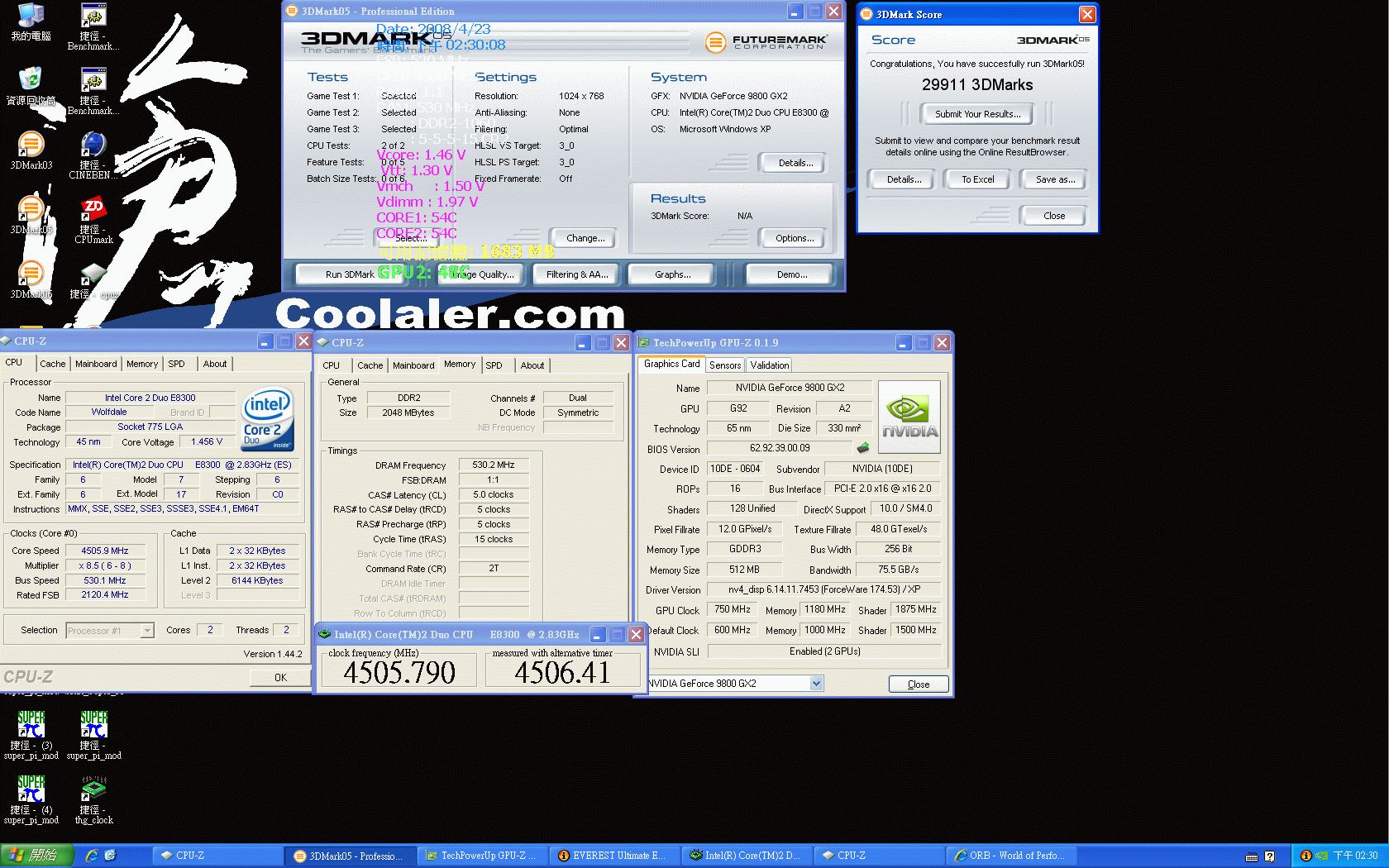Click the Close button in GPU-Z
Screen dimensions: 1389x868
tap(919, 684)
